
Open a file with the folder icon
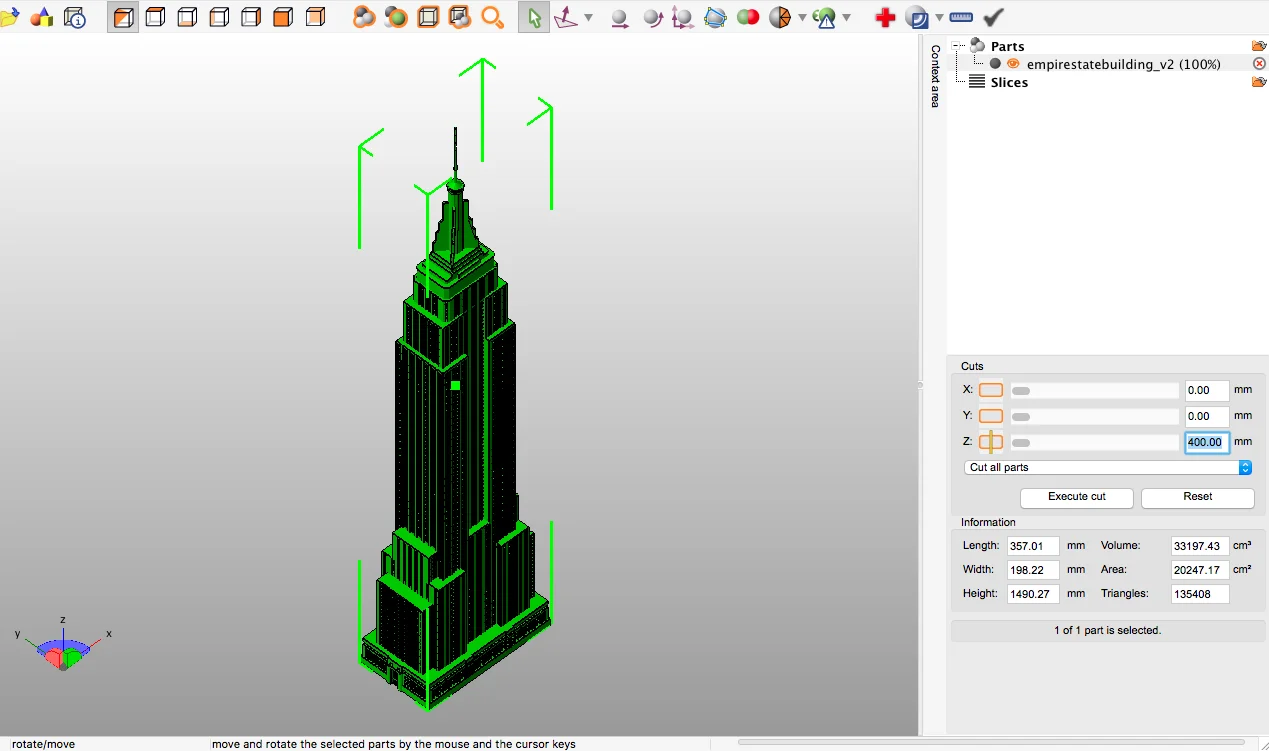[8, 17]
